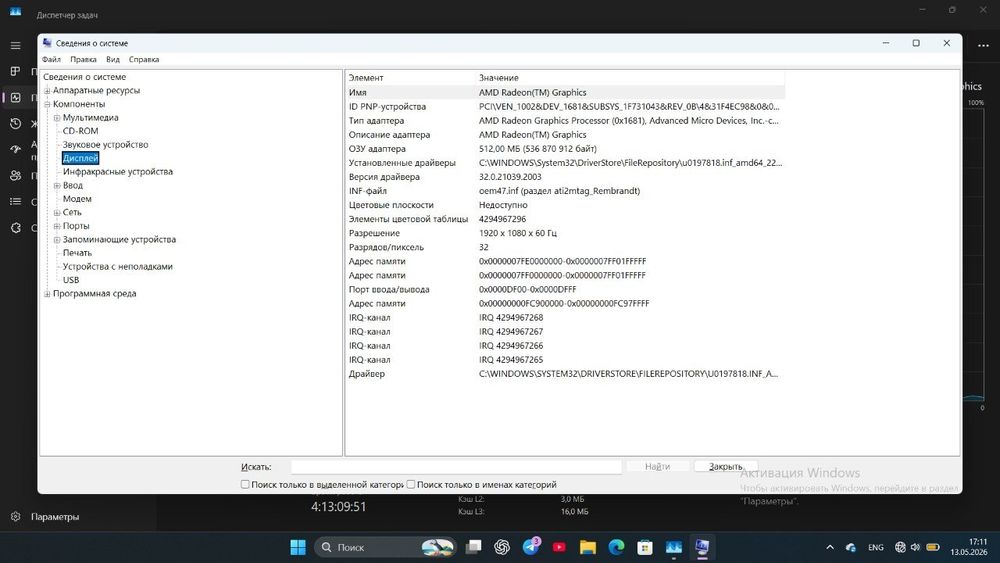Open the Windows Start menu
This screenshot has height=563, width=1000.
298,547
